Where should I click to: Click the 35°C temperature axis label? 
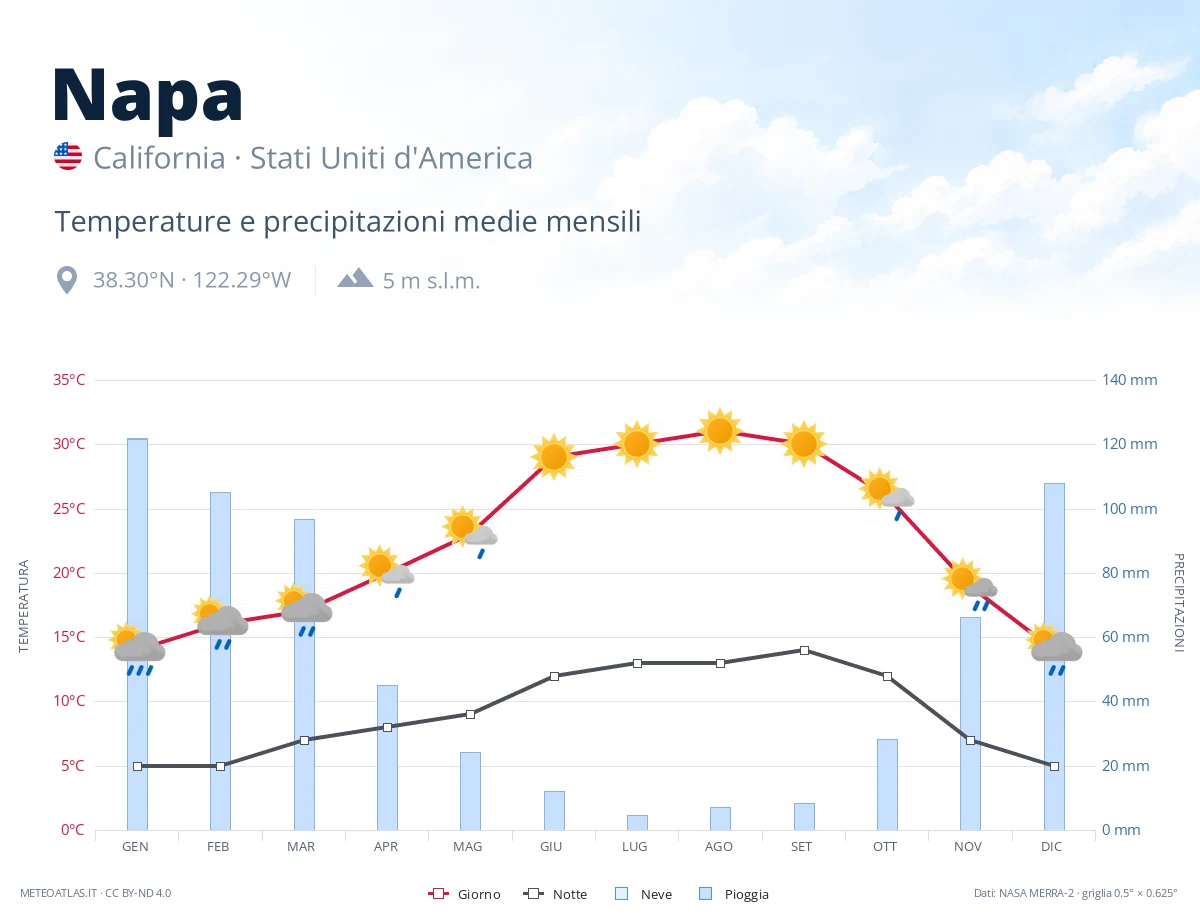pyautogui.click(x=69, y=380)
